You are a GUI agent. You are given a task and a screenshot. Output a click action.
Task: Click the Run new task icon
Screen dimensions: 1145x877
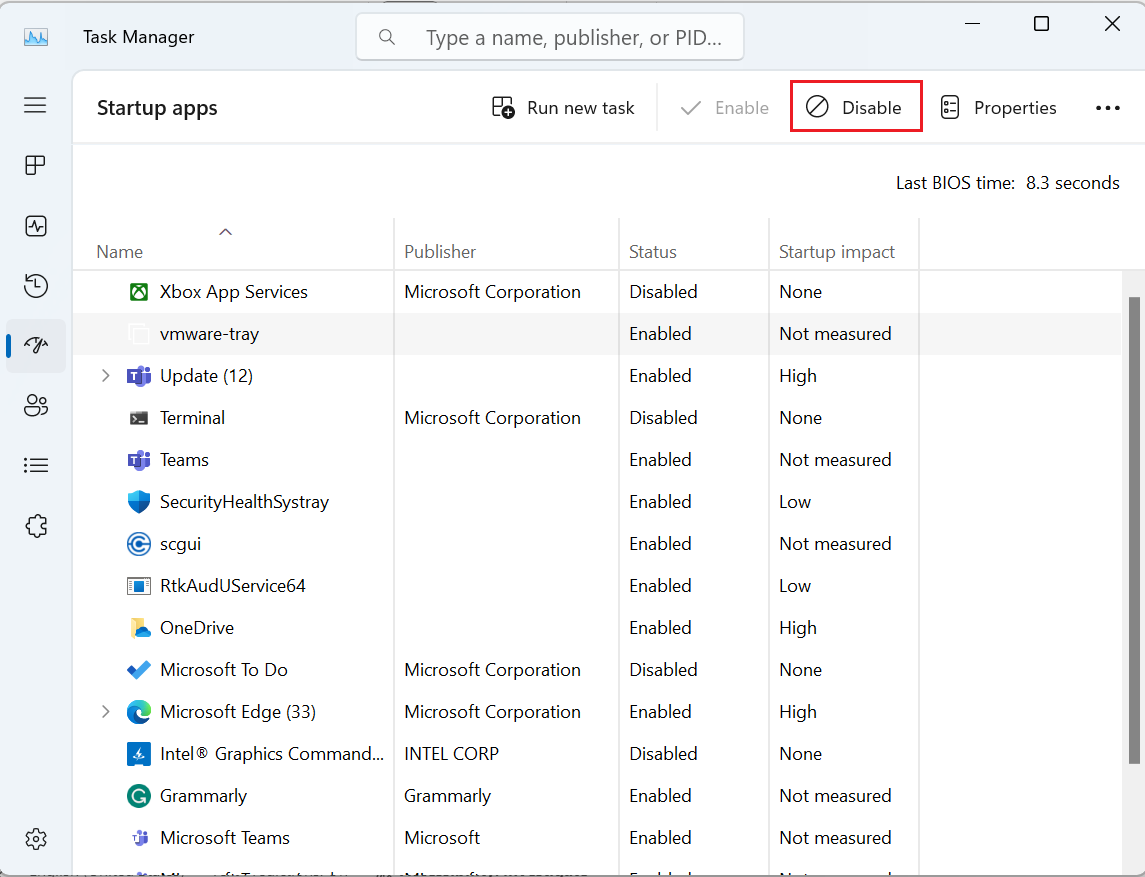point(500,107)
